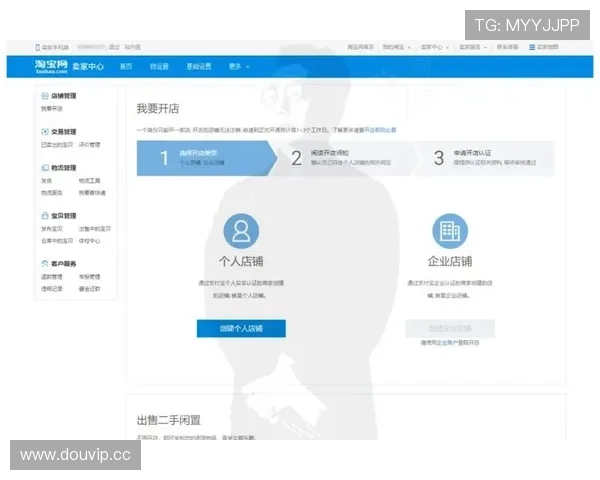Click the 交易管理 icon in sidebar

point(45,132)
